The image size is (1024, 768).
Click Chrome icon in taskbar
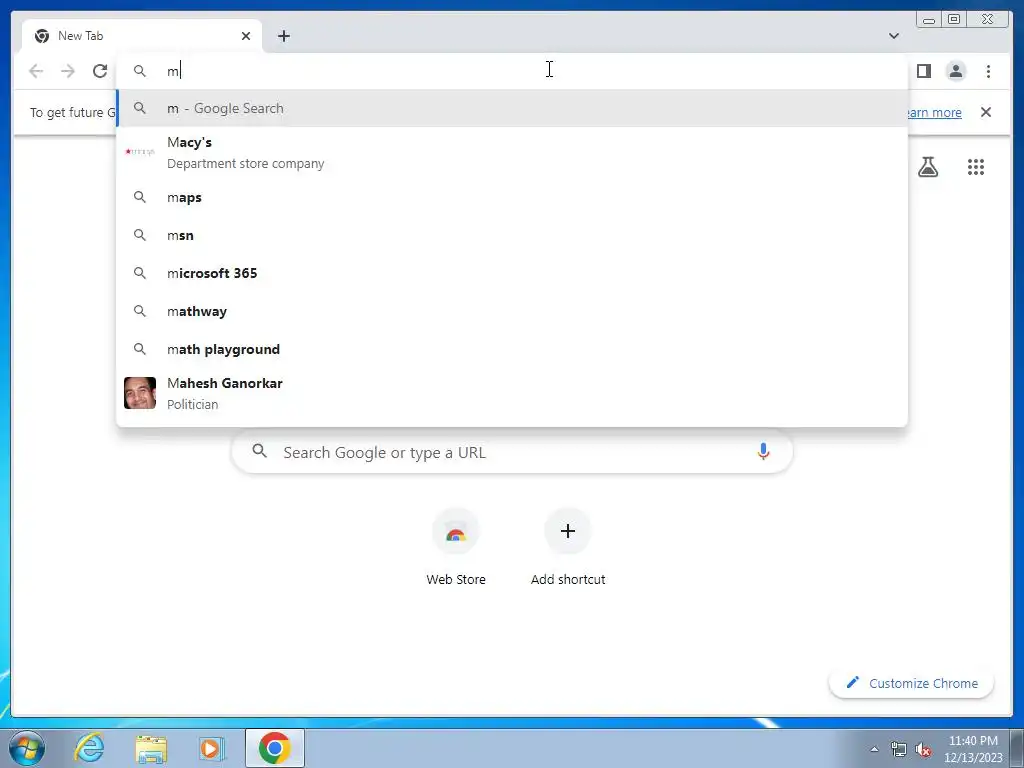[274, 748]
